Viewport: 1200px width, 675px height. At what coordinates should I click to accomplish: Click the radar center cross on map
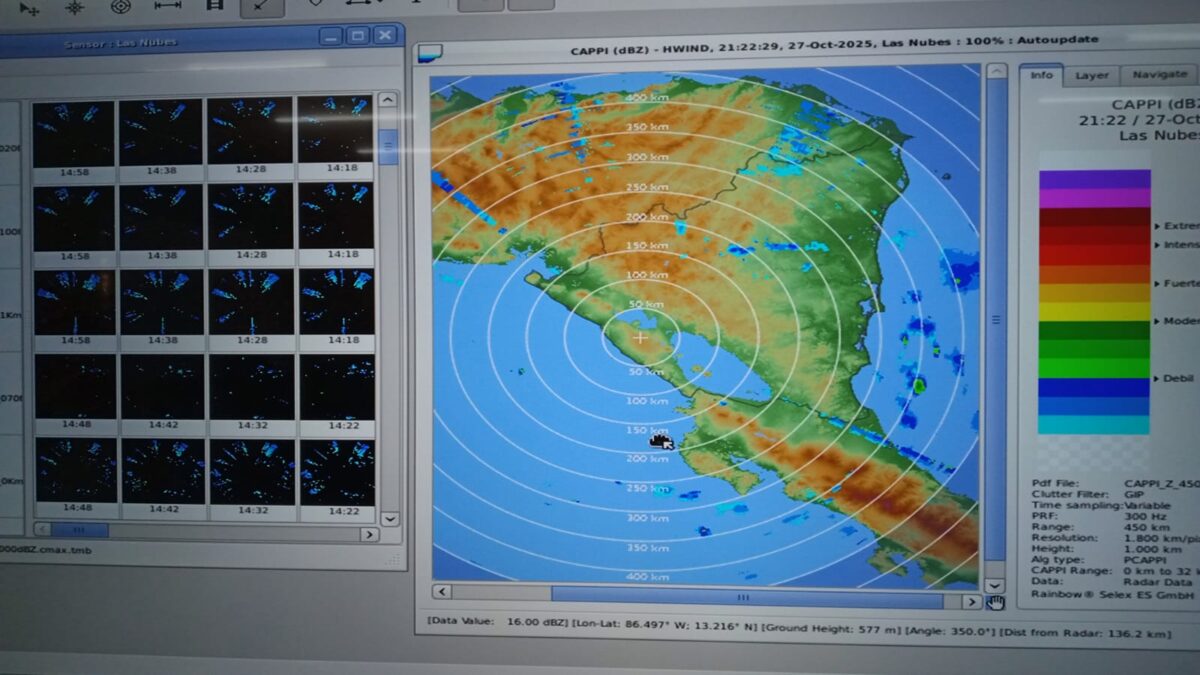(x=640, y=338)
